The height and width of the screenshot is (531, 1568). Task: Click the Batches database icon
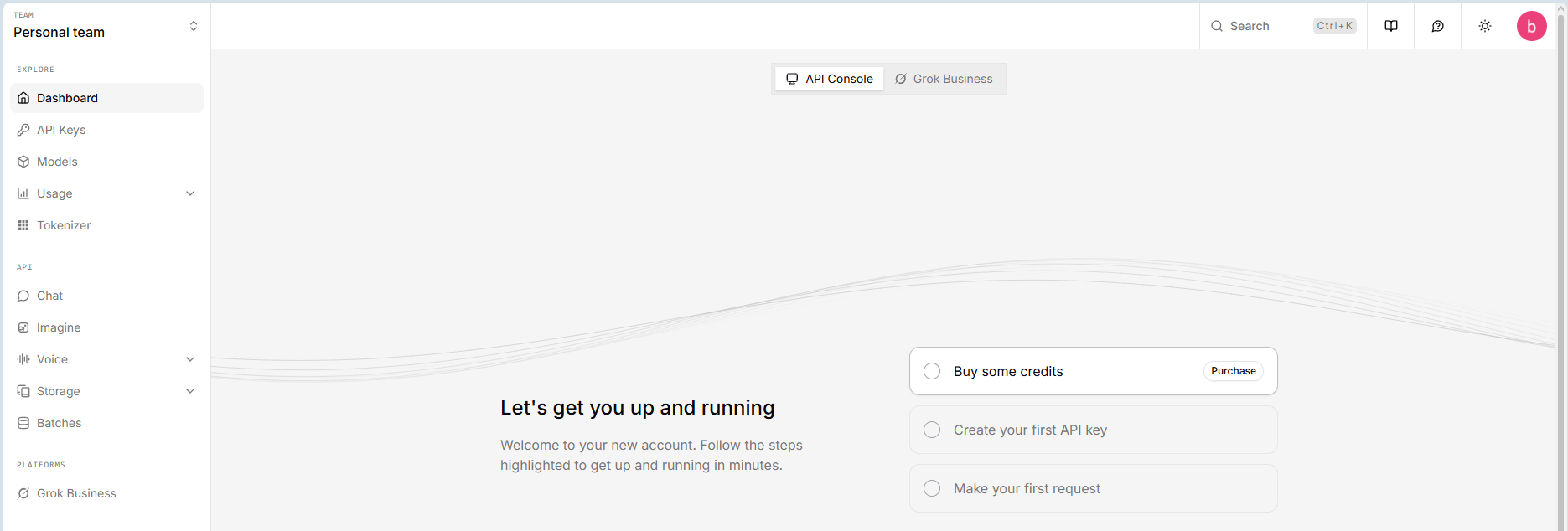click(x=23, y=423)
